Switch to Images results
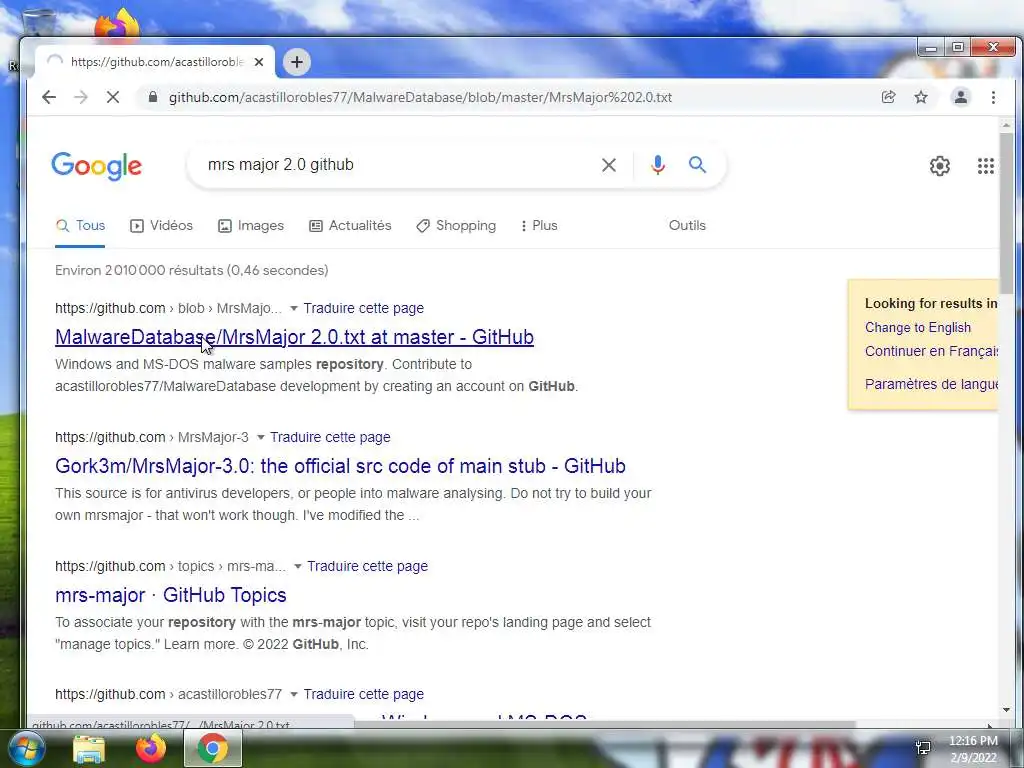 click(x=251, y=226)
